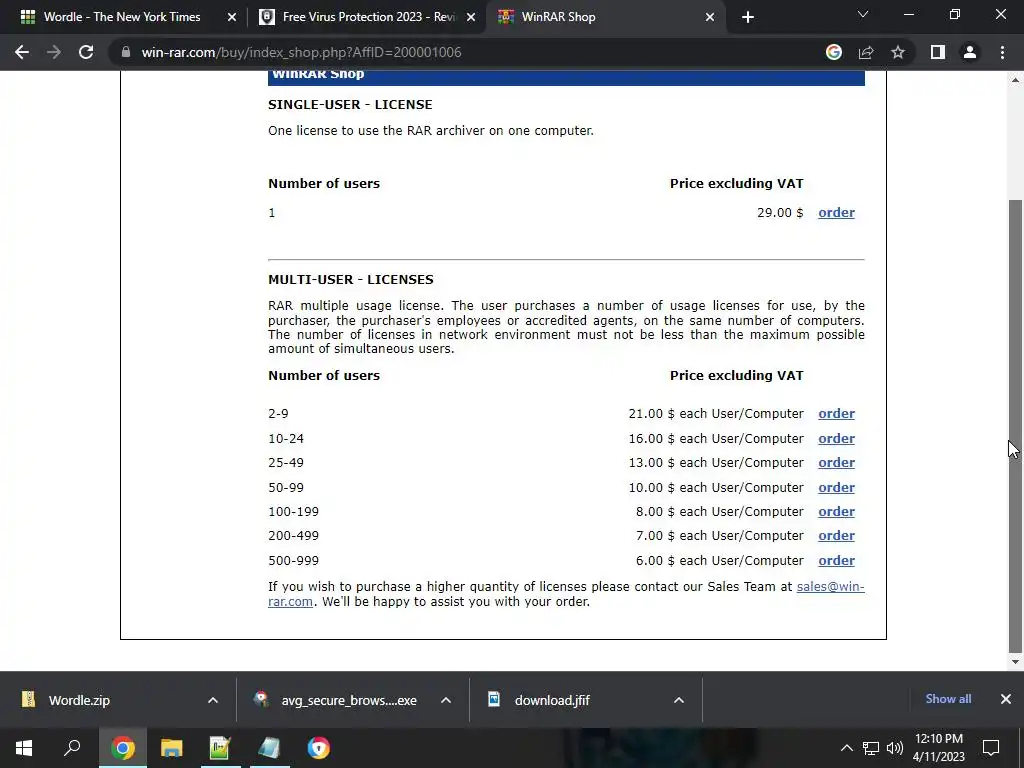Order the 100-199 users license
1024x768 pixels.
[836, 511]
